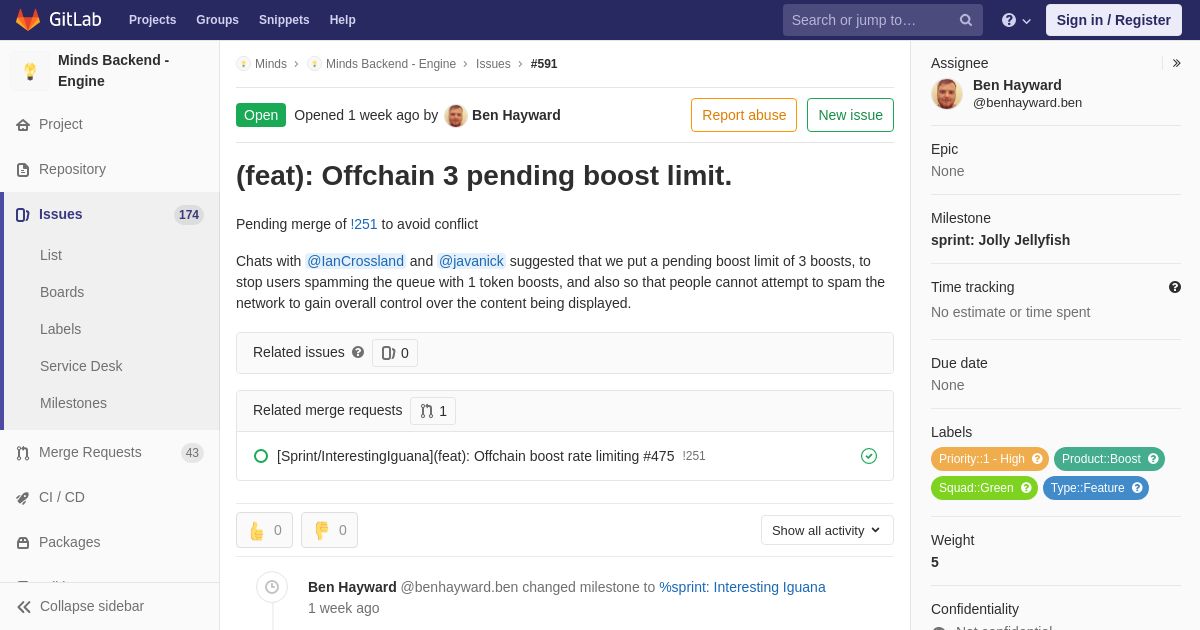Screen dimensions: 1200x630
Task: Click Ben Hayward's author avatar
Action: coord(456,116)
